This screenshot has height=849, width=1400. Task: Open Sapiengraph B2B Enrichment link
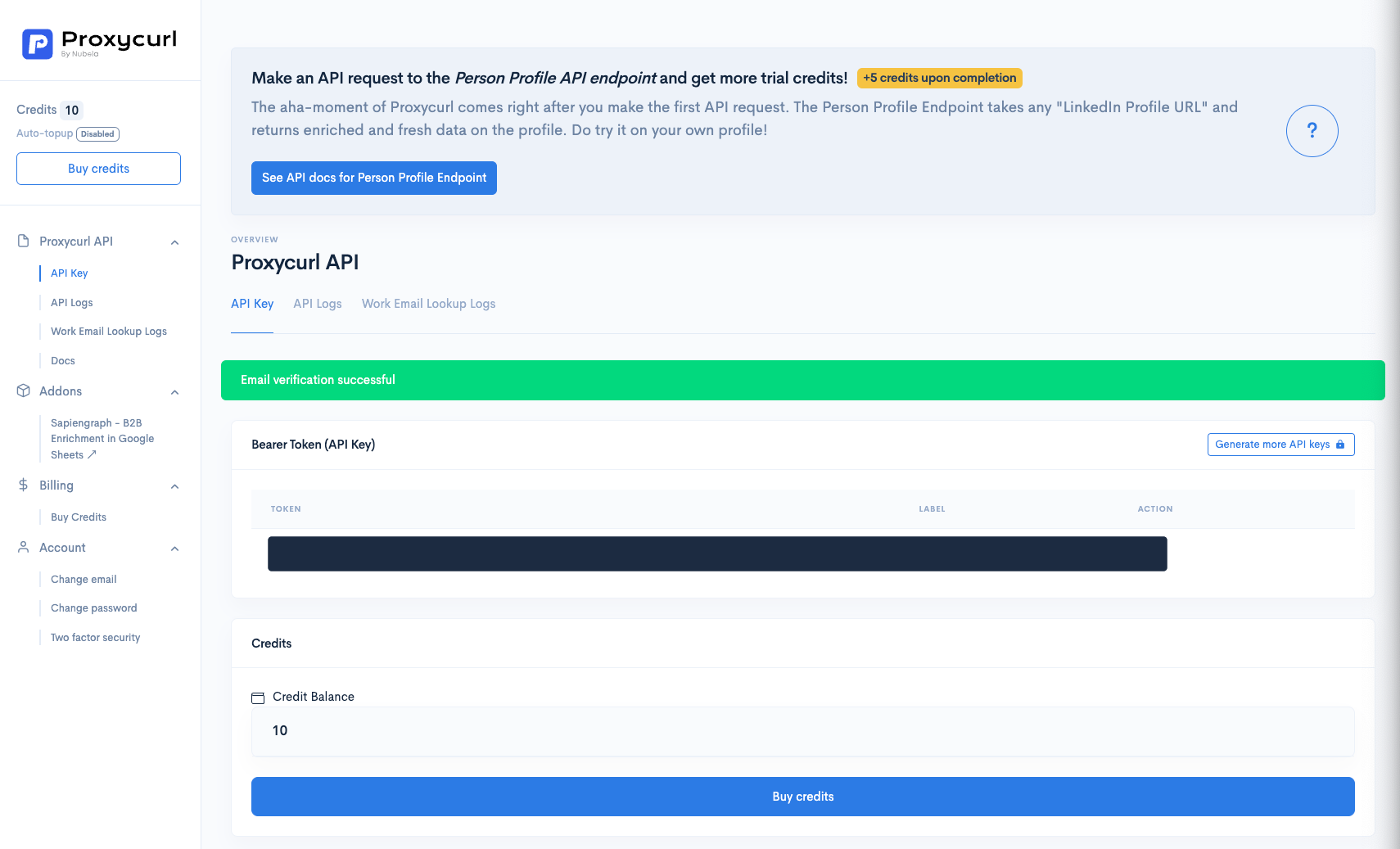(102, 439)
